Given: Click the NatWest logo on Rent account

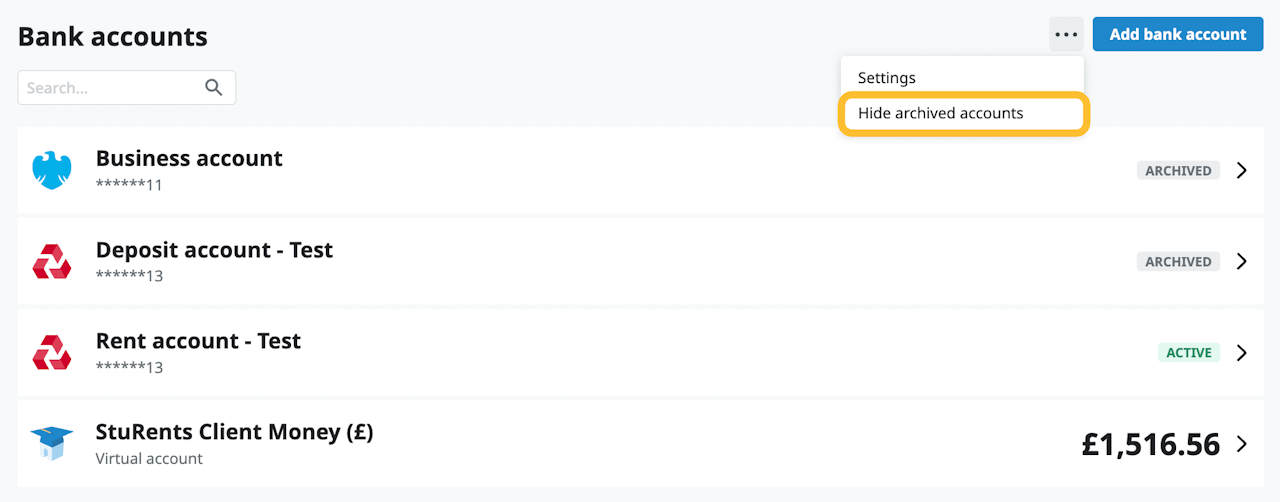Looking at the screenshot, I should tap(52, 352).
